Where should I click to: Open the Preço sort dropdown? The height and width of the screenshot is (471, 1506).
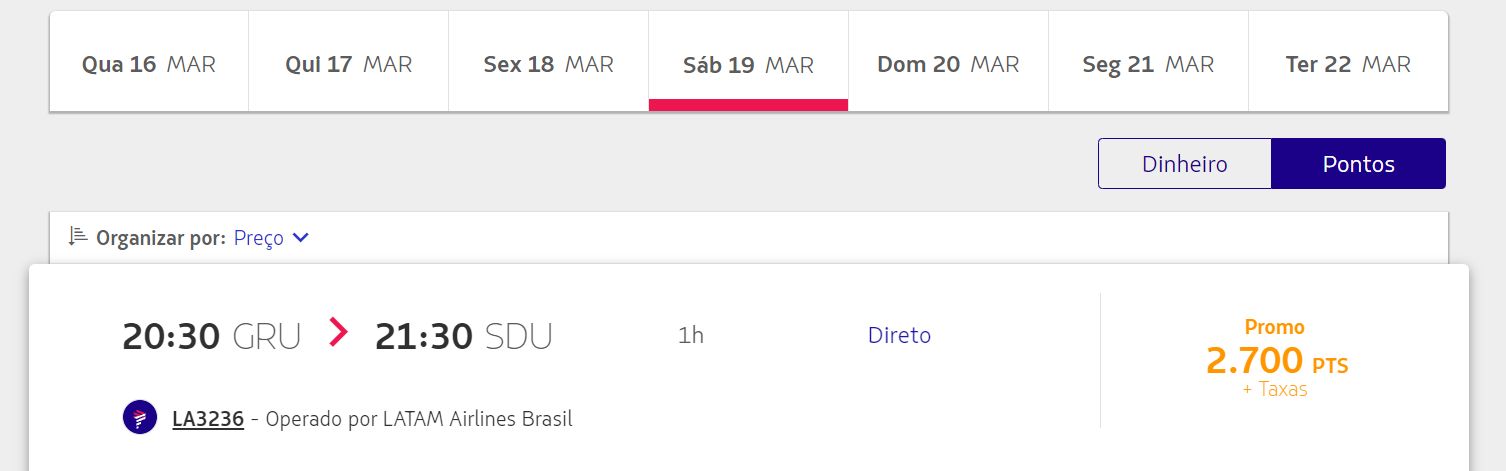[271, 238]
